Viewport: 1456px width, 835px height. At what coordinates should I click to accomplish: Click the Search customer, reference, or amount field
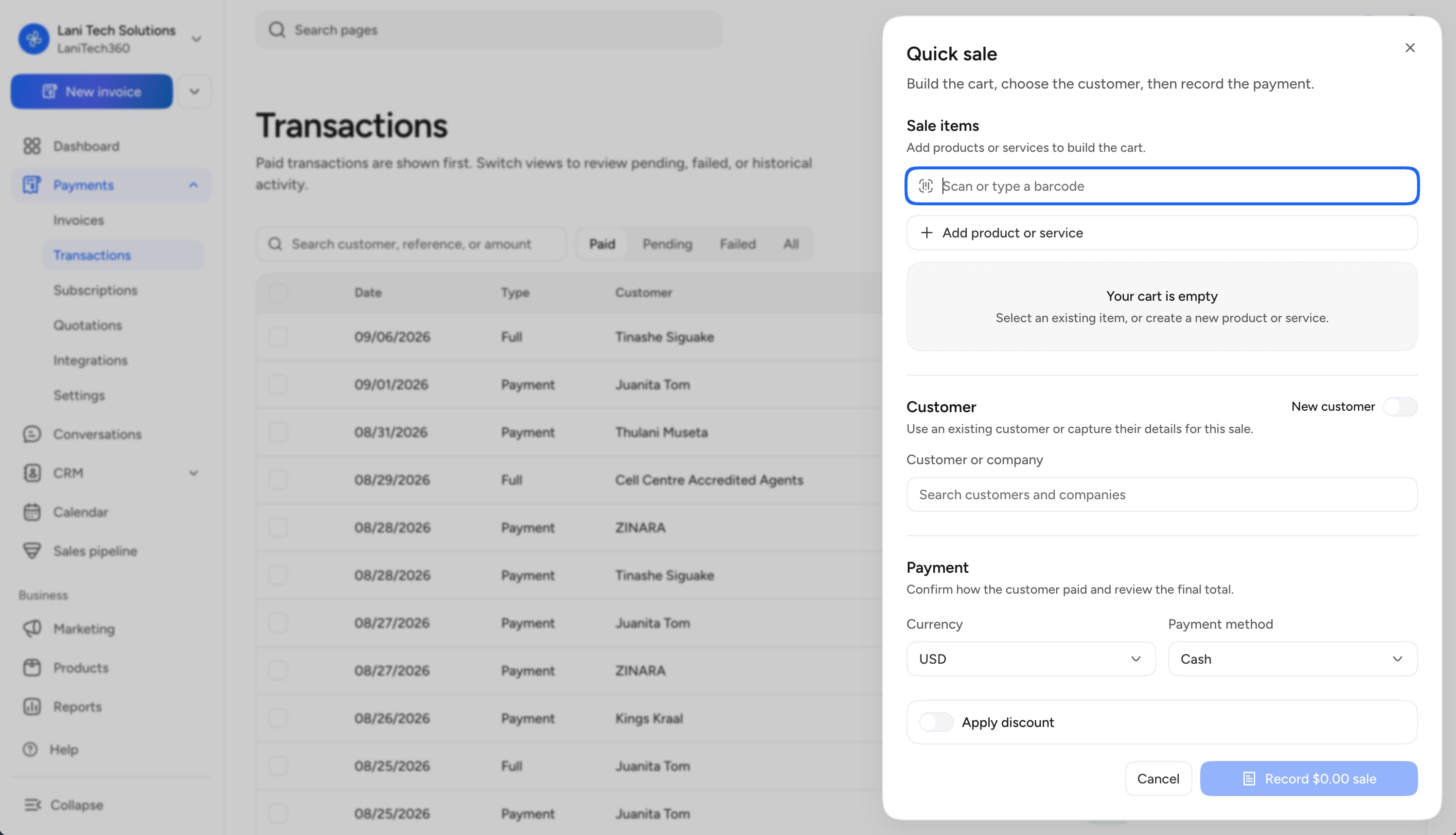coord(411,244)
